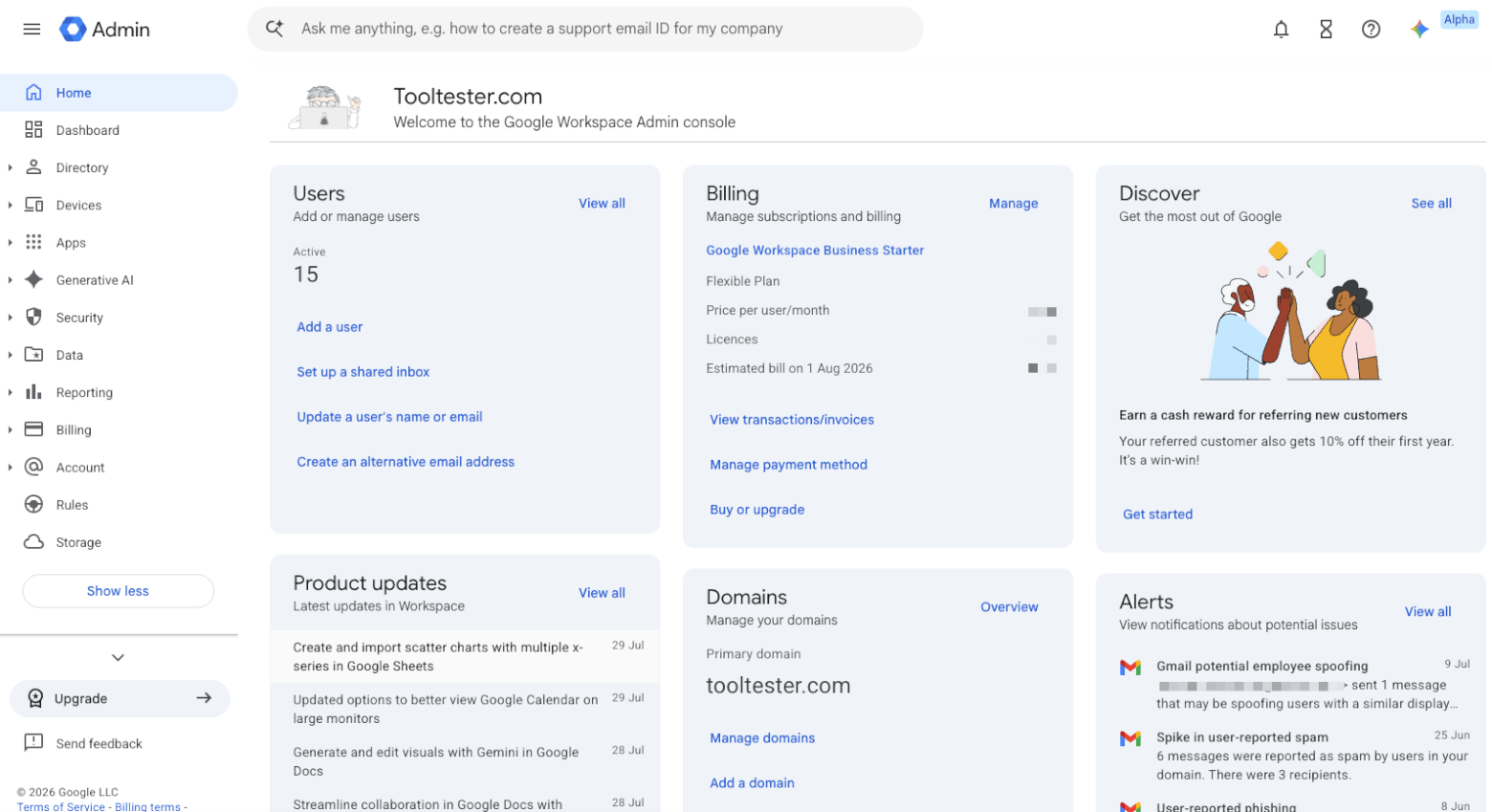This screenshot has height=812, width=1492.
Task: Click Get started in Discover card
Action: coord(1157,515)
